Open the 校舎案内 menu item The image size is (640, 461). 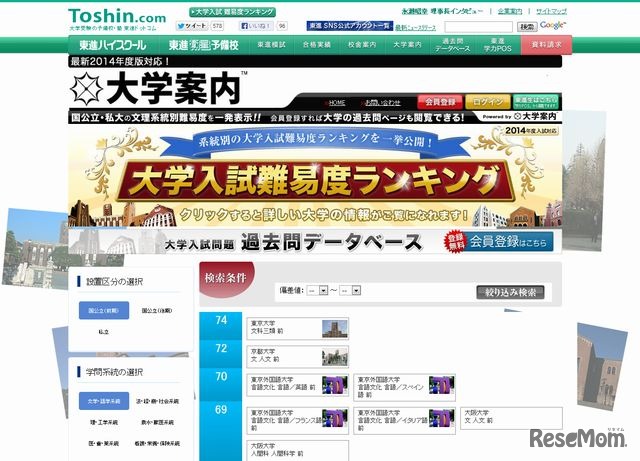(362, 45)
